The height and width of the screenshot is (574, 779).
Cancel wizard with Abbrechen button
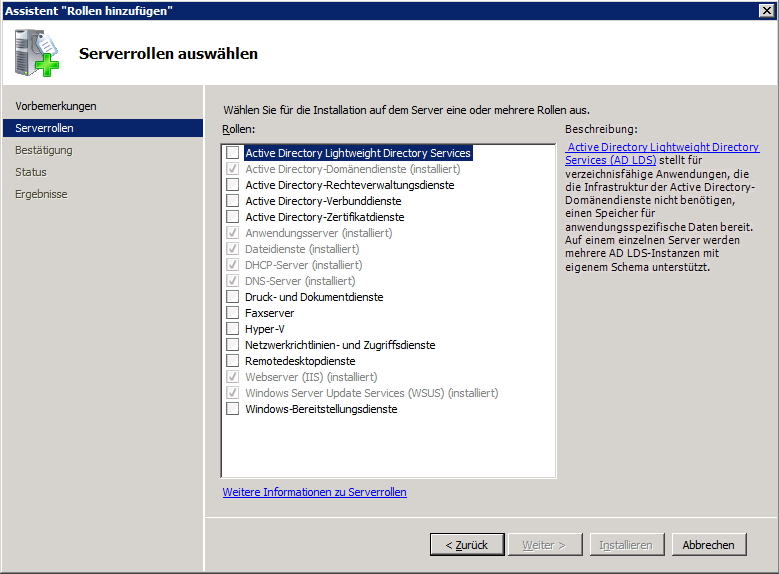[x=708, y=545]
